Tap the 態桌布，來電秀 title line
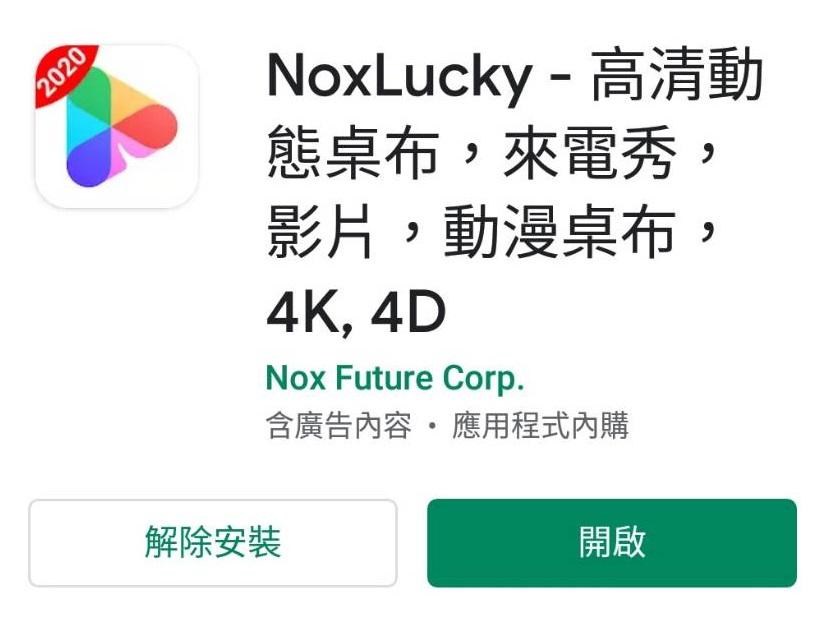Viewport: 835px width, 623px height. 492,154
